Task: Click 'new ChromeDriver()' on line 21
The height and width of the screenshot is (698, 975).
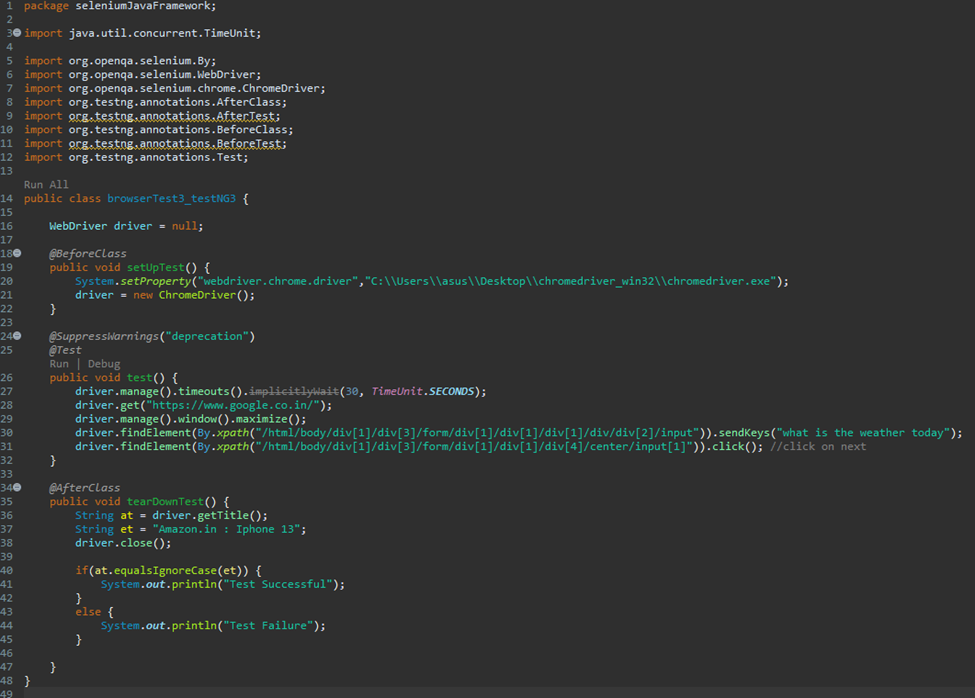Action: click(x=193, y=295)
